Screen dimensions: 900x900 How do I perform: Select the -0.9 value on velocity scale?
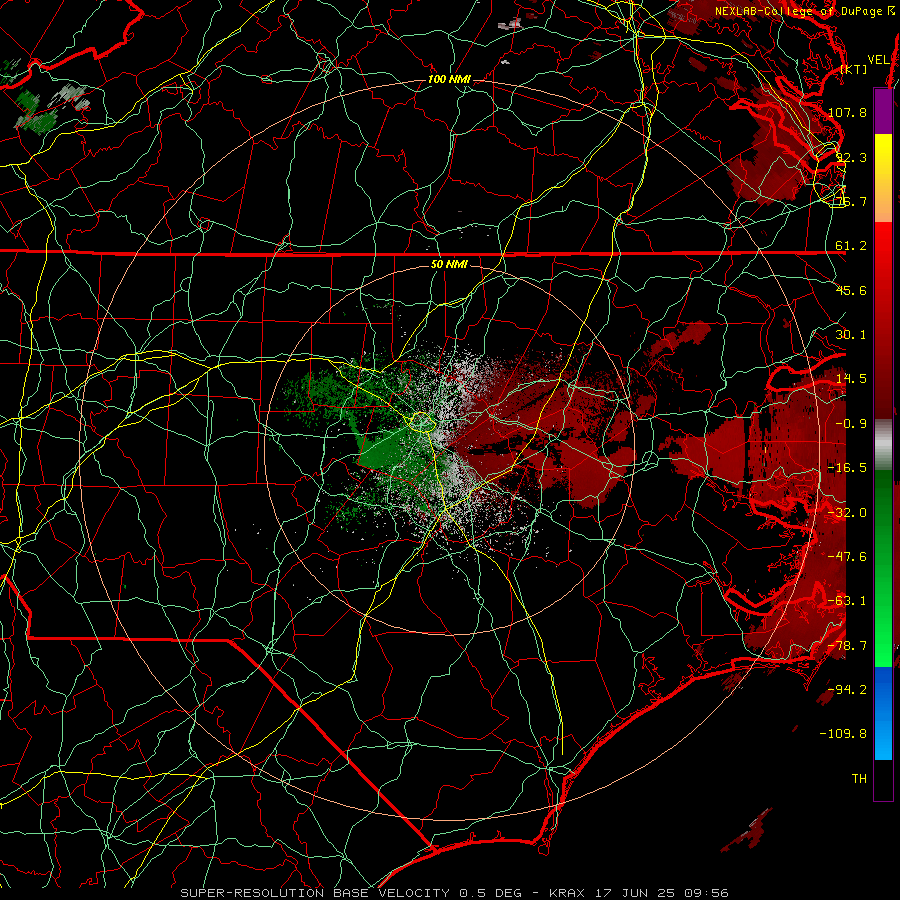pyautogui.click(x=851, y=424)
